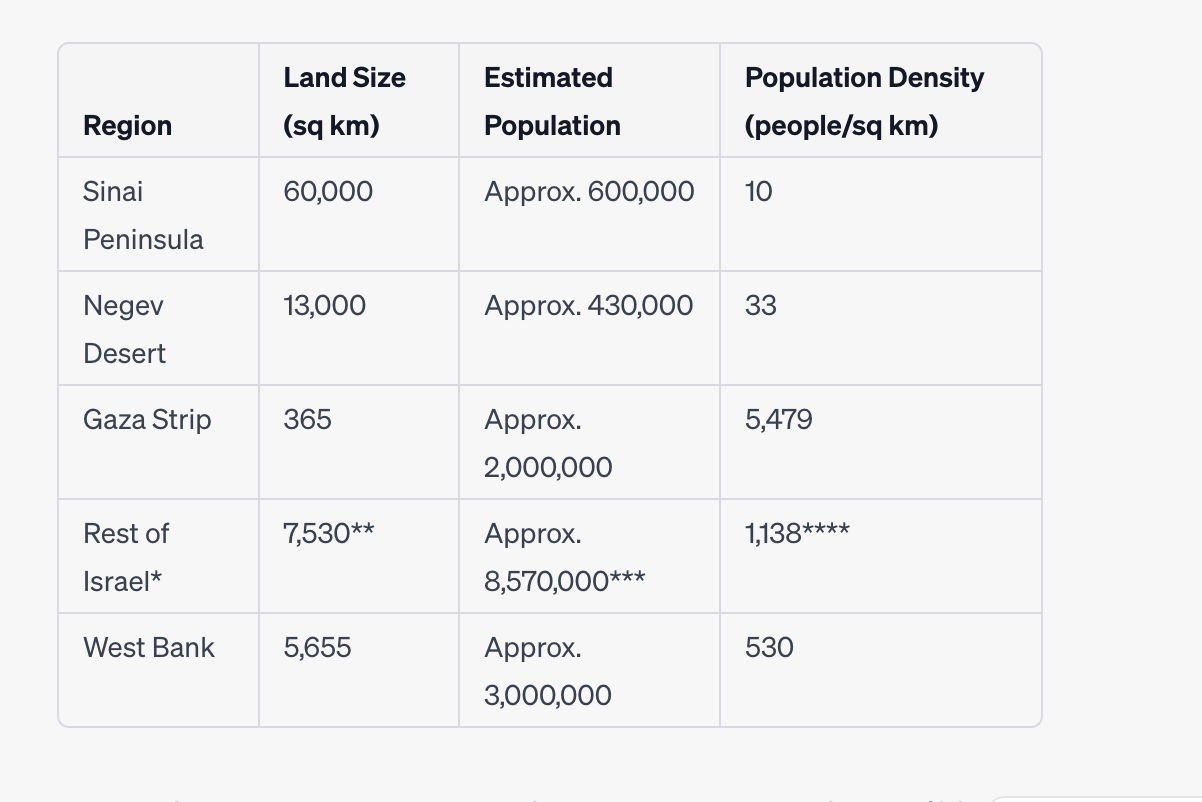Select the 5,655 land size value

click(x=318, y=647)
